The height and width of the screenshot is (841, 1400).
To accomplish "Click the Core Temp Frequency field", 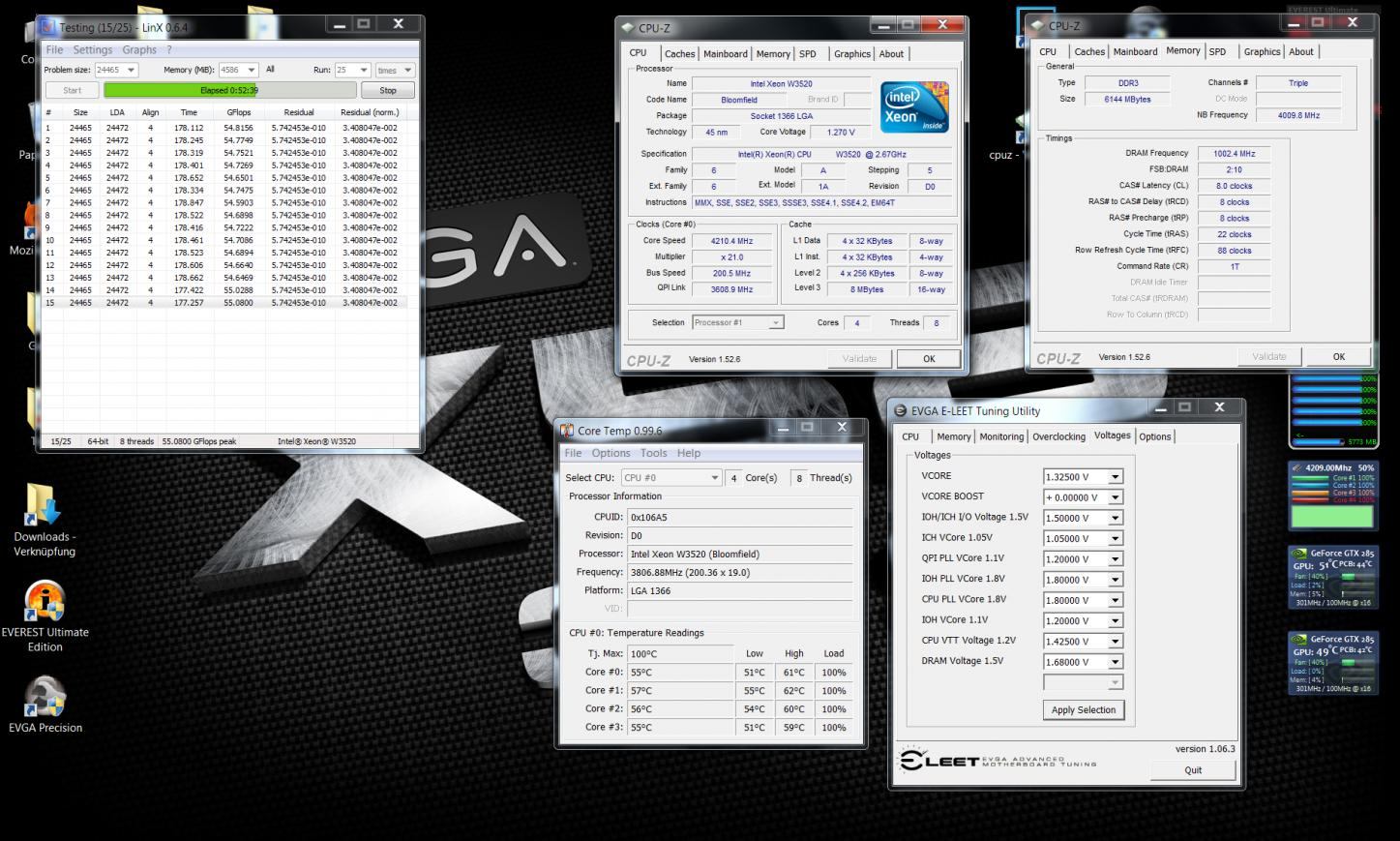I will 739,572.
